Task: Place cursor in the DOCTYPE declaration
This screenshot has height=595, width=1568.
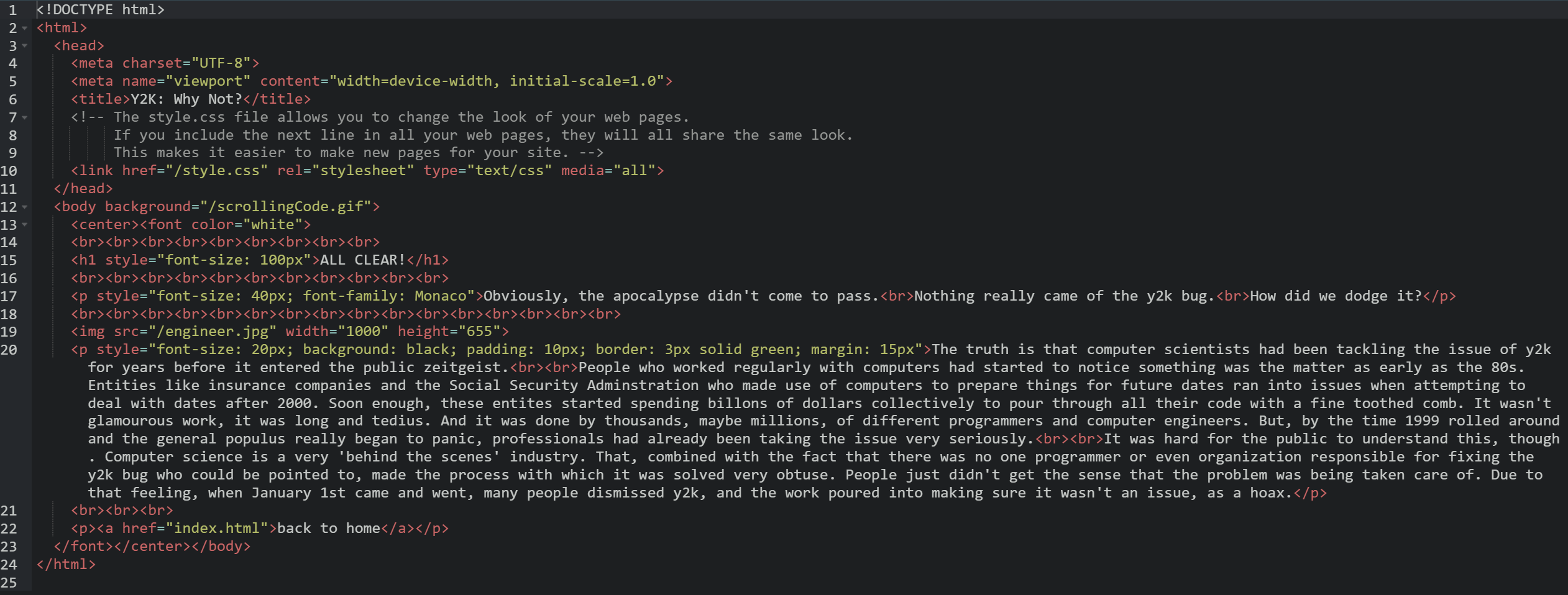Action: click(x=99, y=10)
